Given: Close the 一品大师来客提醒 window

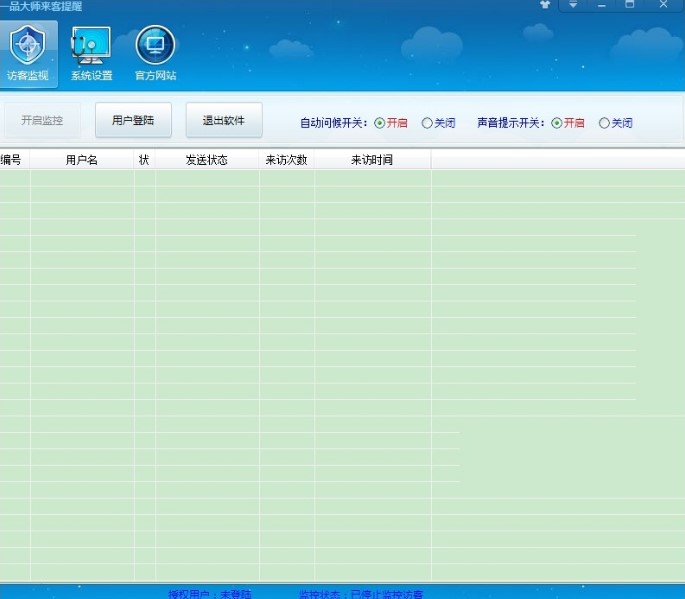Looking at the screenshot, I should point(663,5).
